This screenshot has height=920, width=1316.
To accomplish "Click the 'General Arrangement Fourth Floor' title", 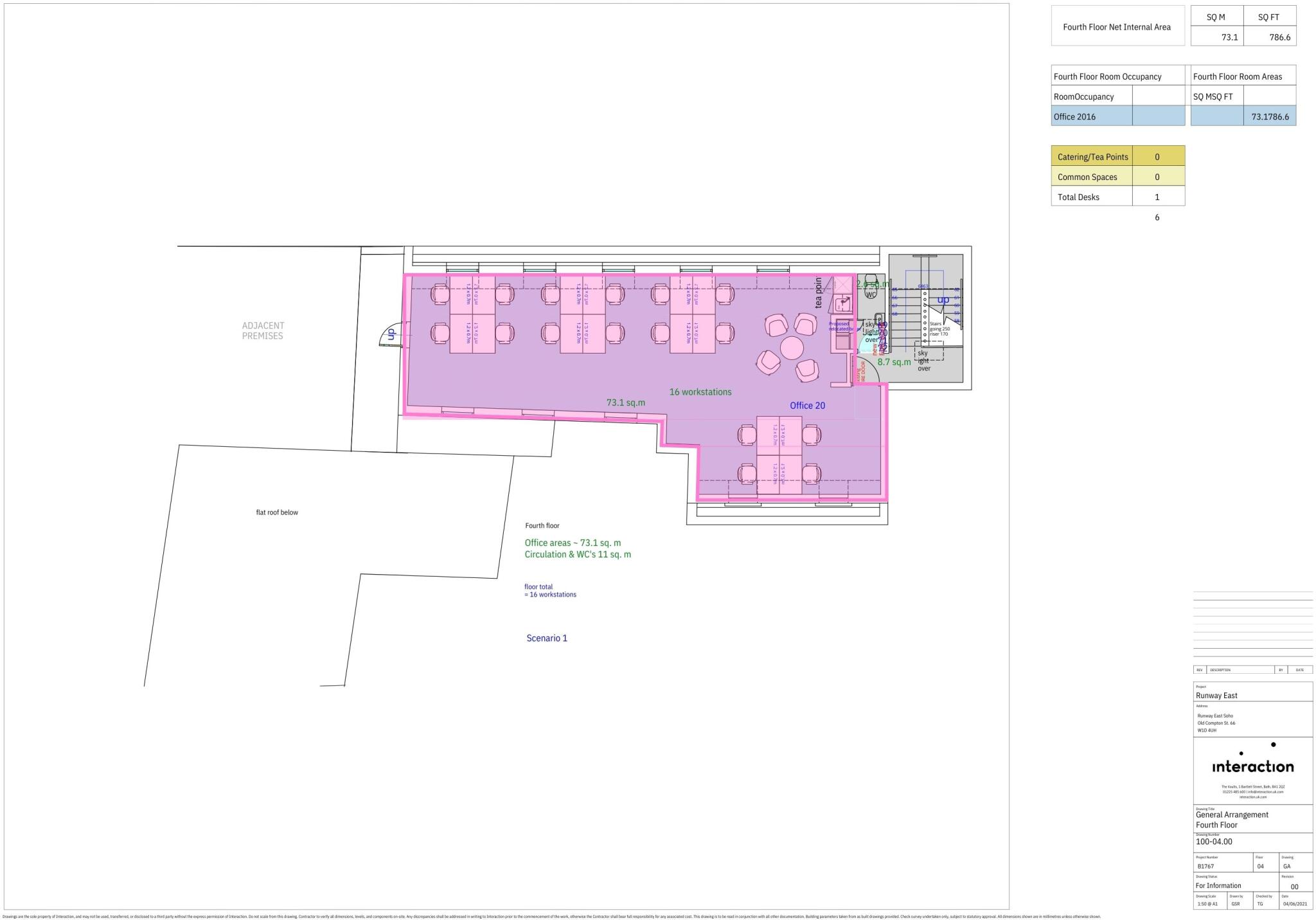I will 1232,819.
